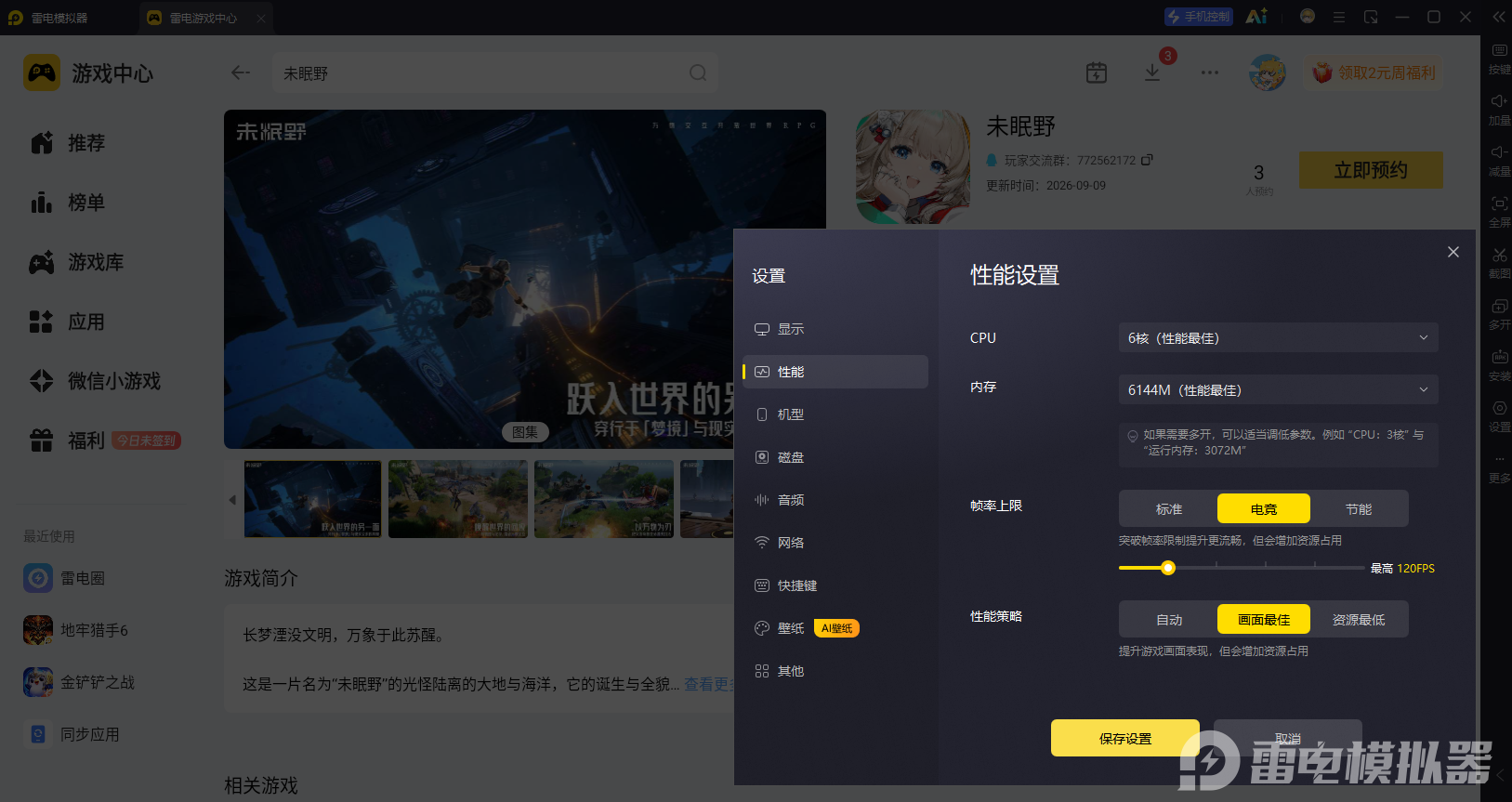Click the calendar check-in icon
Screen dimensions: 1512x802
tap(1097, 72)
